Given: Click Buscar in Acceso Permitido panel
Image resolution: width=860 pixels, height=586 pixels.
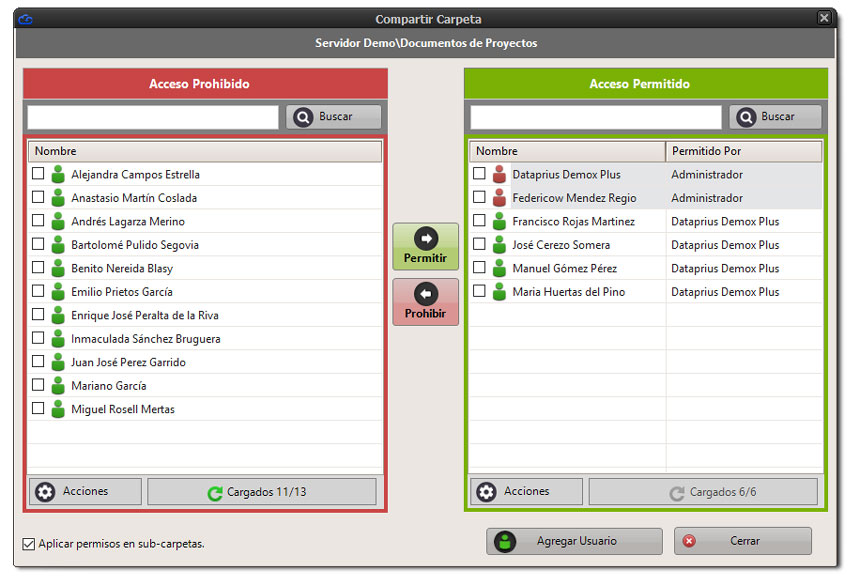Looking at the screenshot, I should (x=776, y=117).
